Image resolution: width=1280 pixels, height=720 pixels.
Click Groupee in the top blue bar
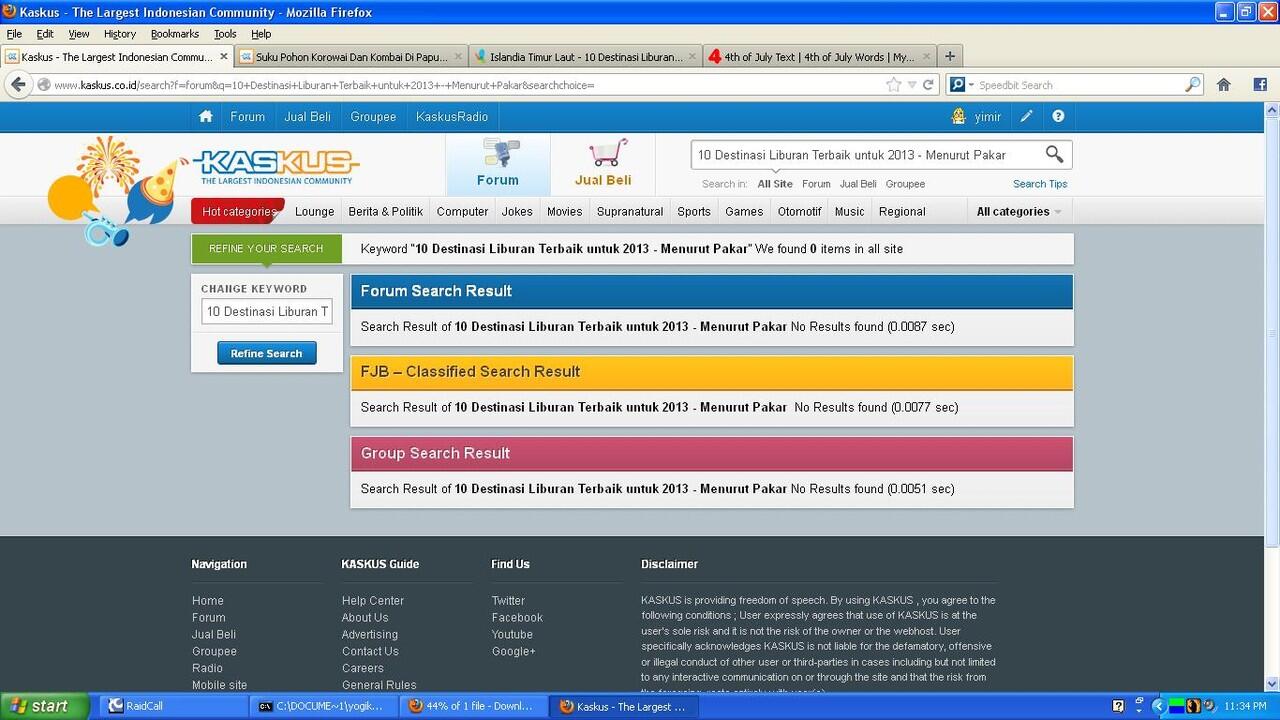(373, 117)
